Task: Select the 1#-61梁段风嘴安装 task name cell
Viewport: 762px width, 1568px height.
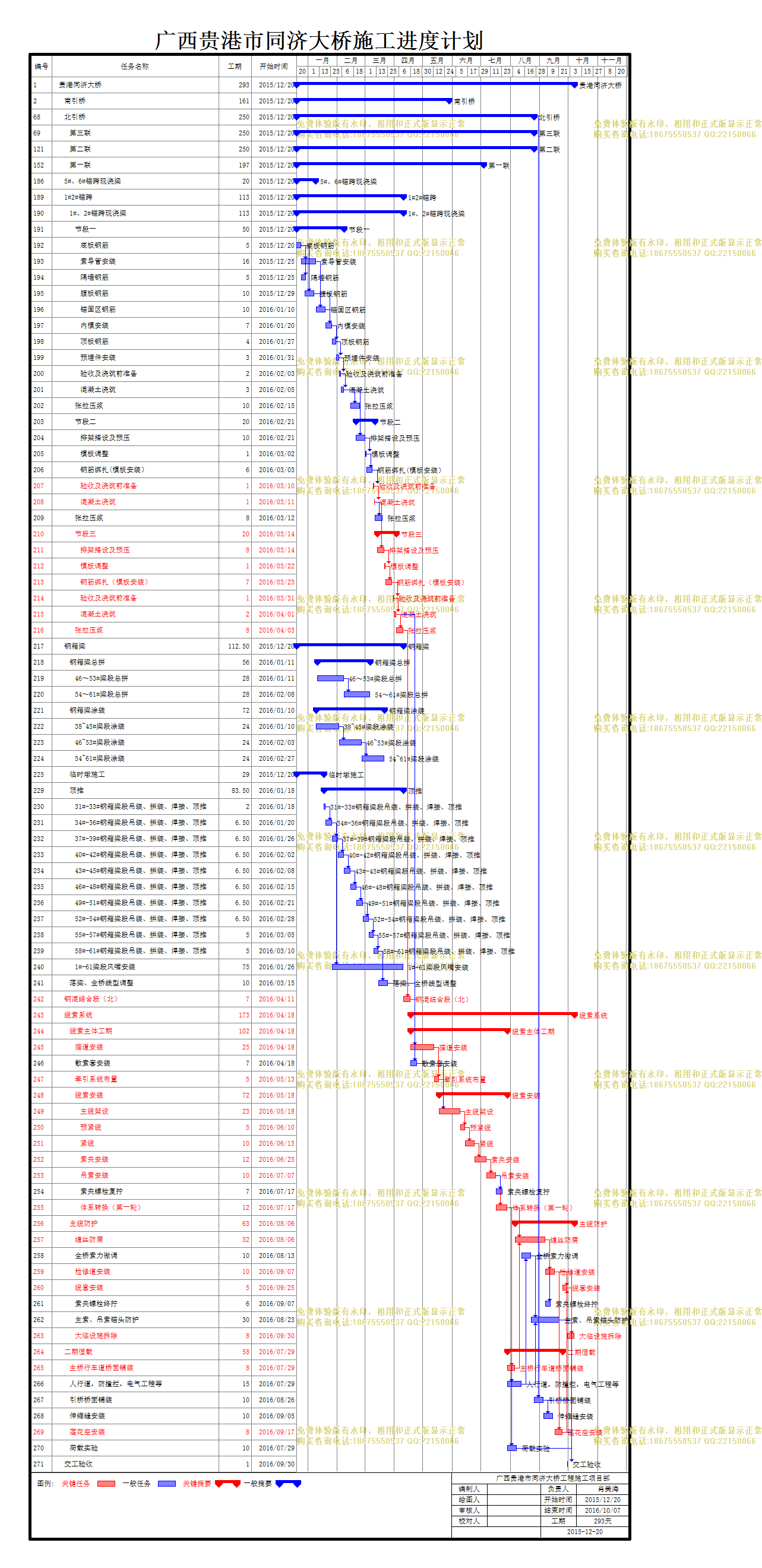Action: tap(105, 966)
